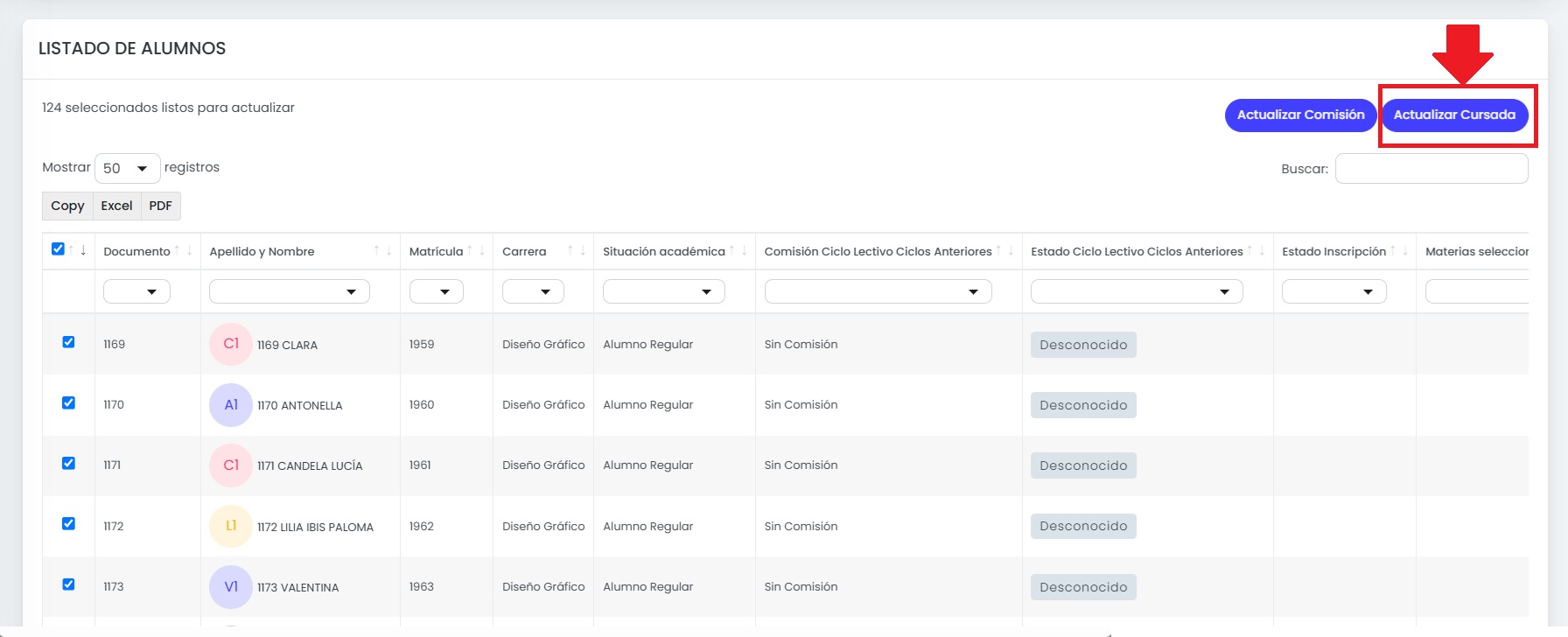Toggle the select-all checkbox in the table header
This screenshot has width=1568, height=637.
click(58, 249)
